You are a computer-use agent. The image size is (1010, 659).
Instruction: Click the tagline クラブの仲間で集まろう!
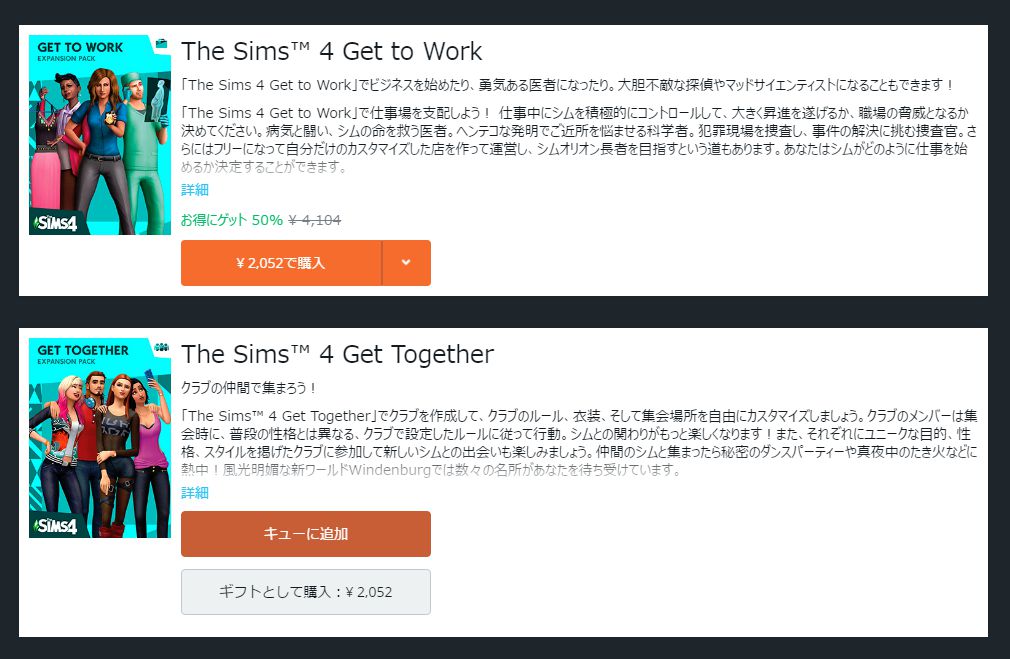coord(249,388)
